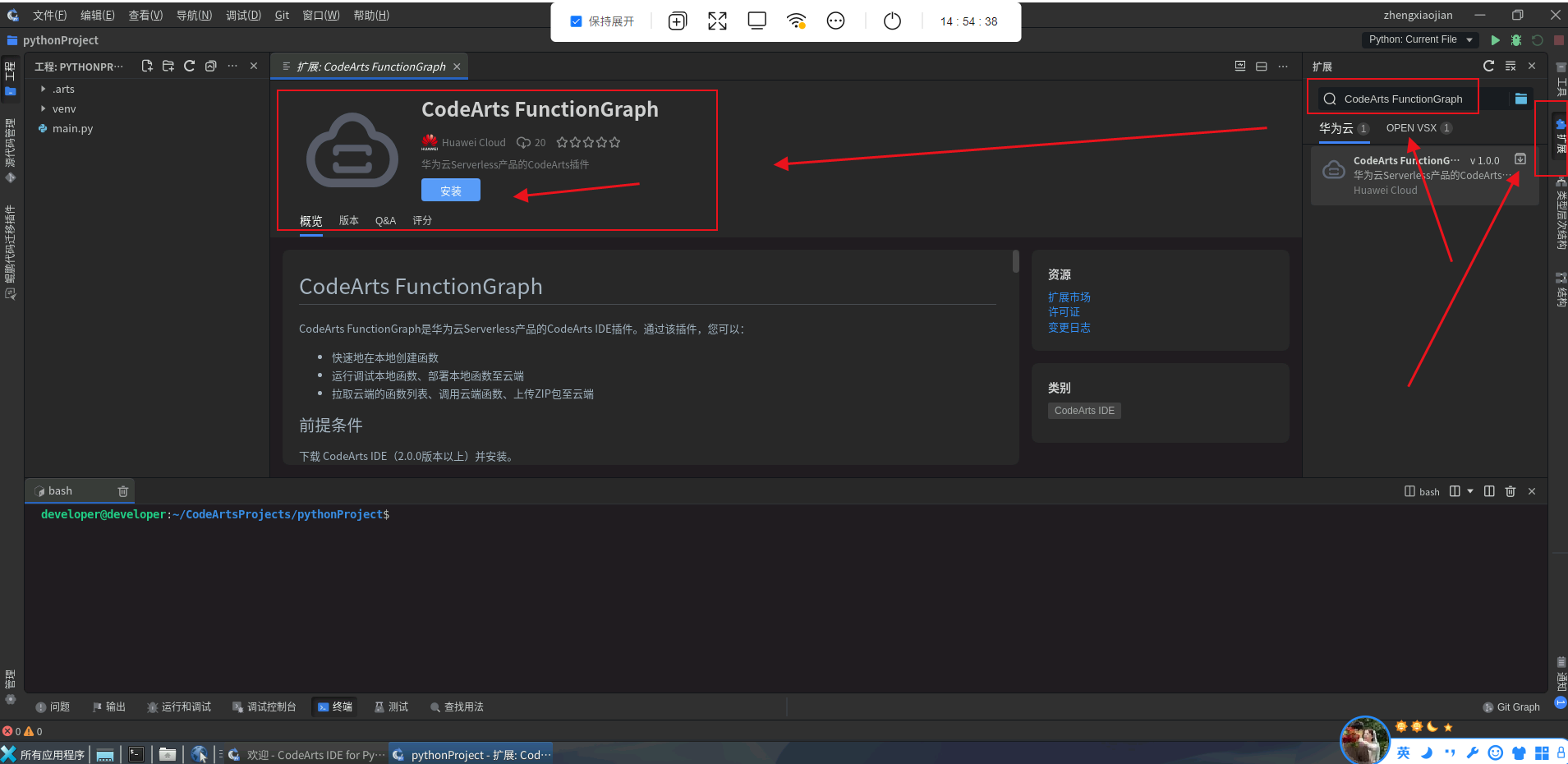
Task: Open the 运行和调试 panel tab
Action: point(178,707)
